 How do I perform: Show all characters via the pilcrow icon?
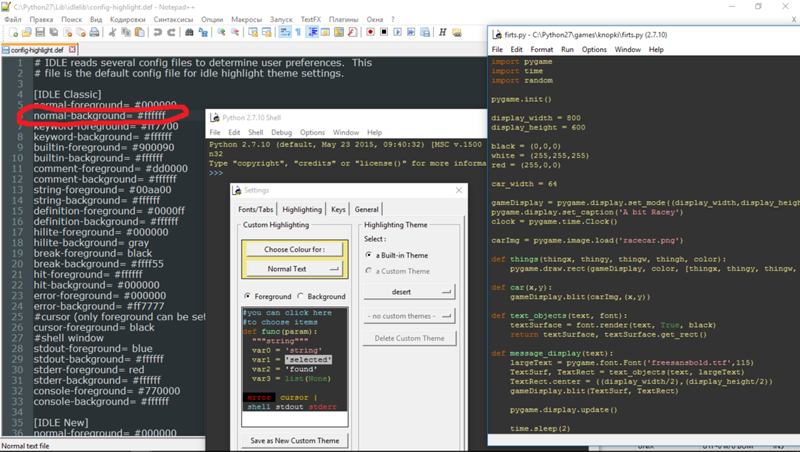tap(298, 32)
